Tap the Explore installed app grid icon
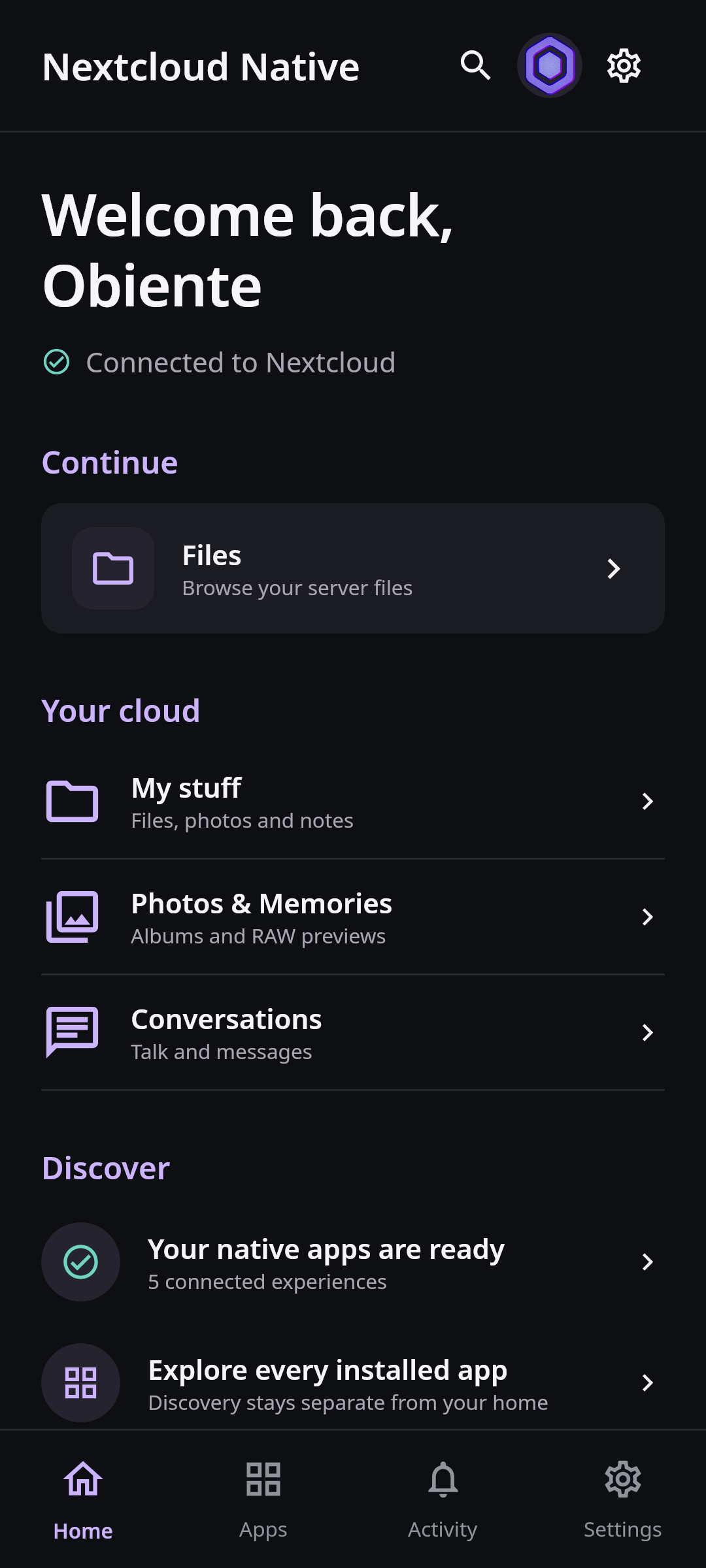706x1568 pixels. click(80, 1382)
